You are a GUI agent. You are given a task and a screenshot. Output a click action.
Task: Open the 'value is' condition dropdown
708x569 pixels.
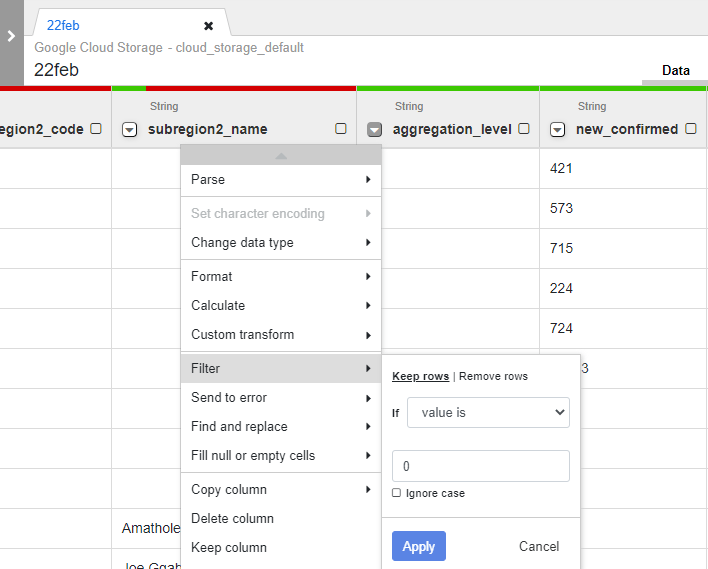click(488, 412)
